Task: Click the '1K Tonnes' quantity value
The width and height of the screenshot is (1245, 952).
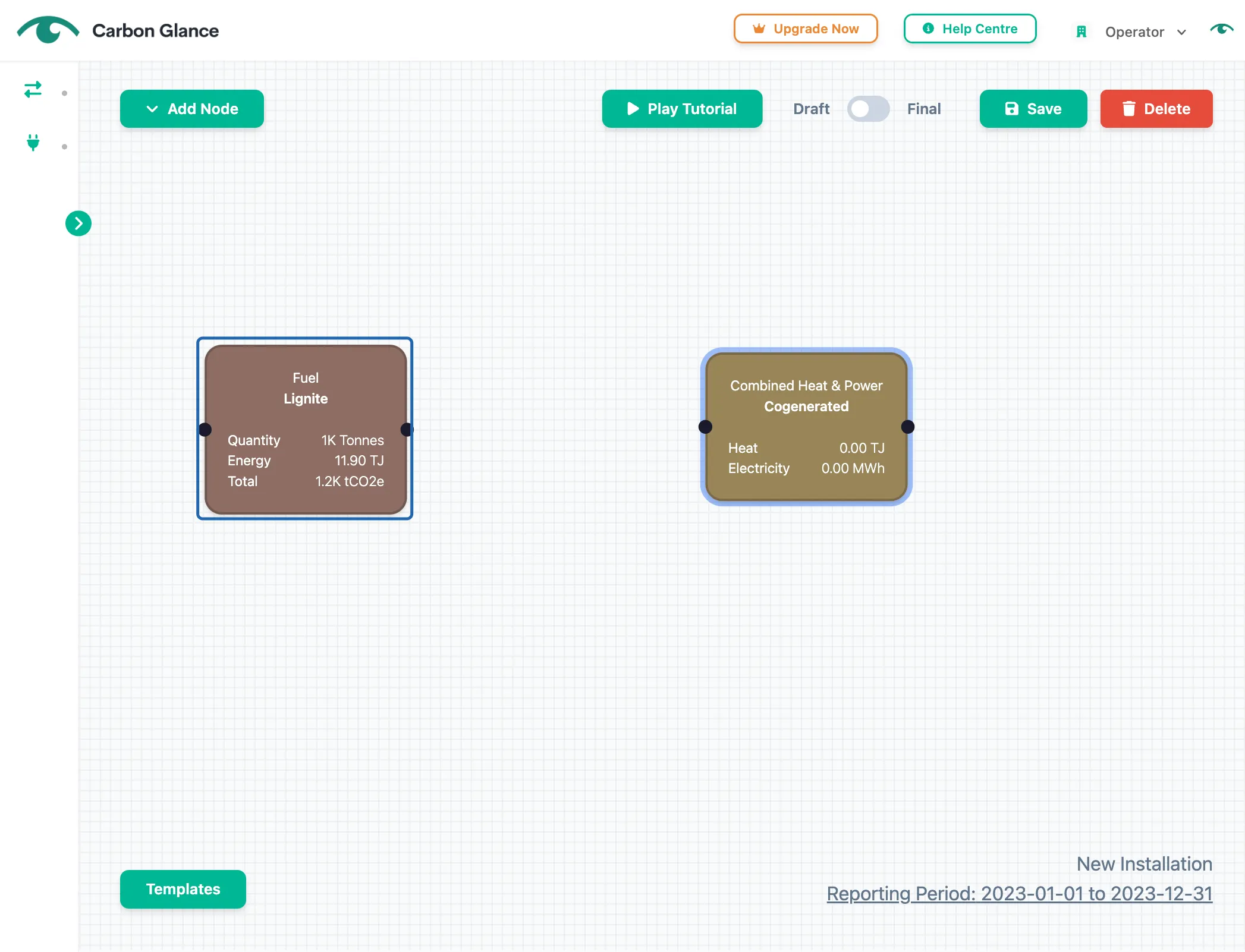Action: tap(353, 440)
